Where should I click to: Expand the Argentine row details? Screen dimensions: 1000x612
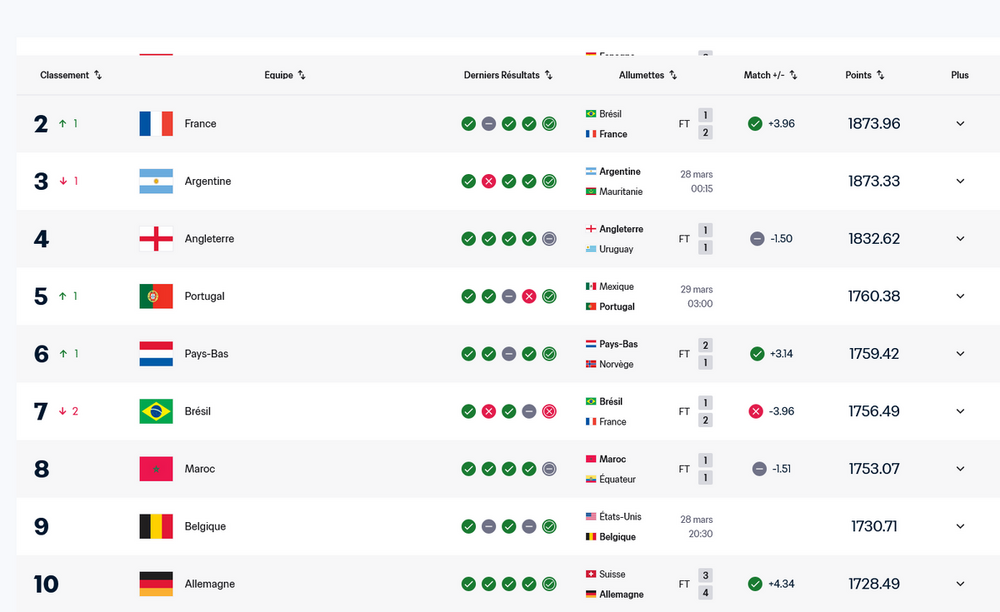coord(960,181)
